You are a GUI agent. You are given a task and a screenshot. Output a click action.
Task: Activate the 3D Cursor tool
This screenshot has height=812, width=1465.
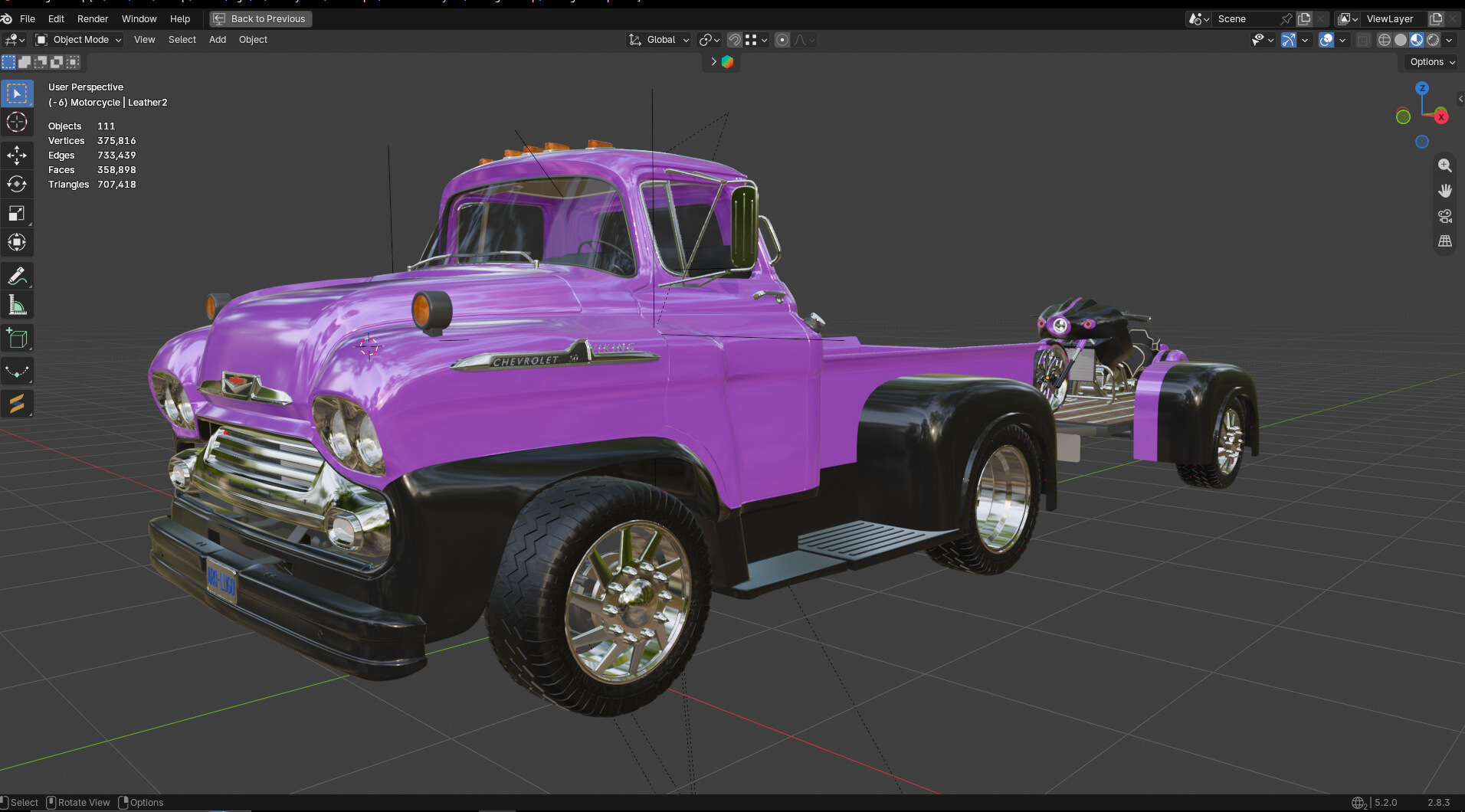pyautogui.click(x=17, y=122)
